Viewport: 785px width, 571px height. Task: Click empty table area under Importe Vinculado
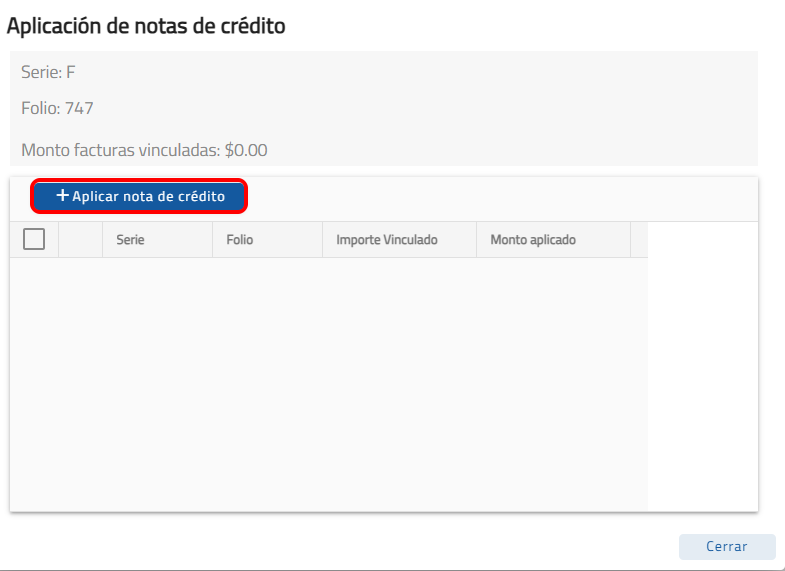(399, 380)
